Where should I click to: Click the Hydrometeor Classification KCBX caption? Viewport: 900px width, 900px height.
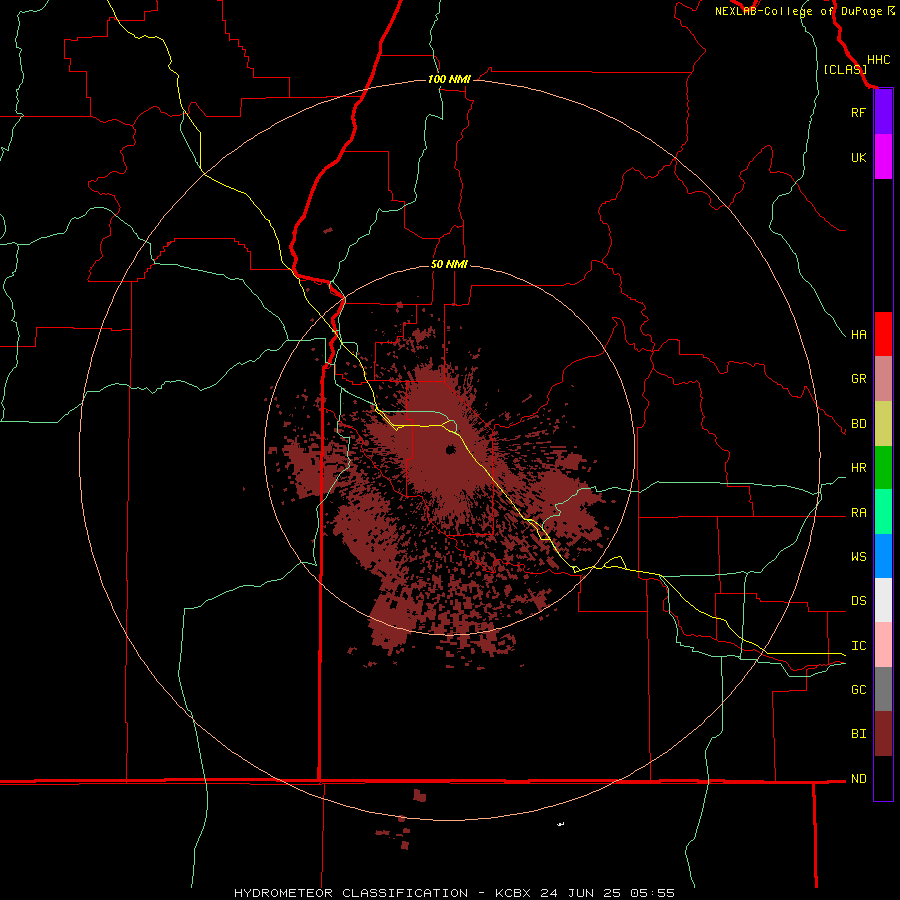click(454, 893)
